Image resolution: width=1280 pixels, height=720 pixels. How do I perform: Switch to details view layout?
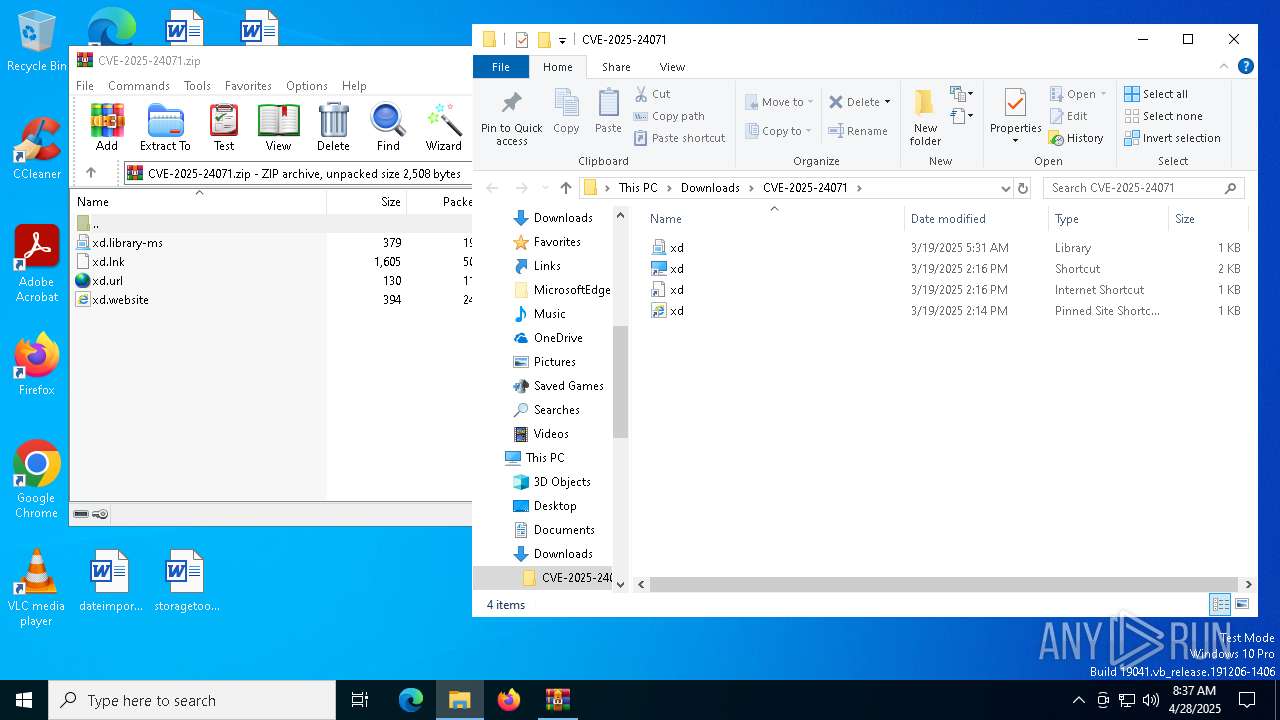pyautogui.click(x=1220, y=604)
